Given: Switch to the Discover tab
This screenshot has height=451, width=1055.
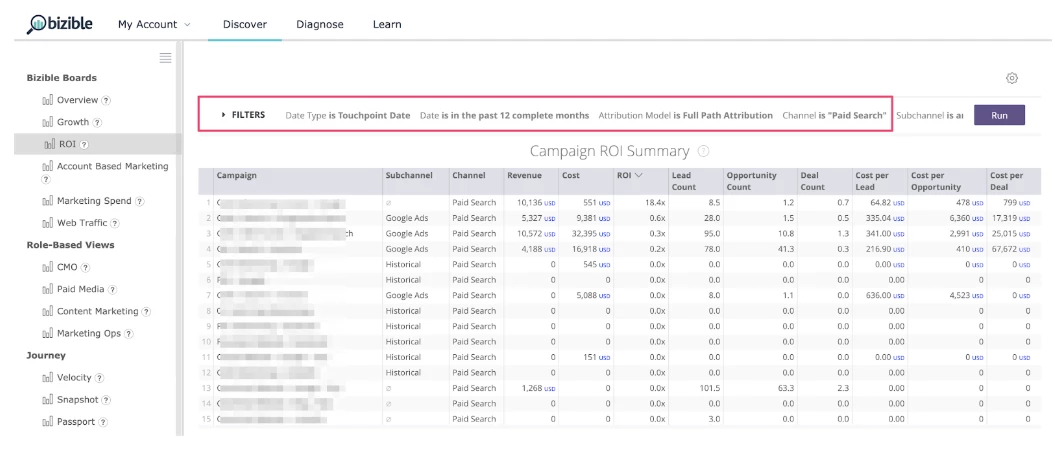Looking at the screenshot, I should (245, 24).
